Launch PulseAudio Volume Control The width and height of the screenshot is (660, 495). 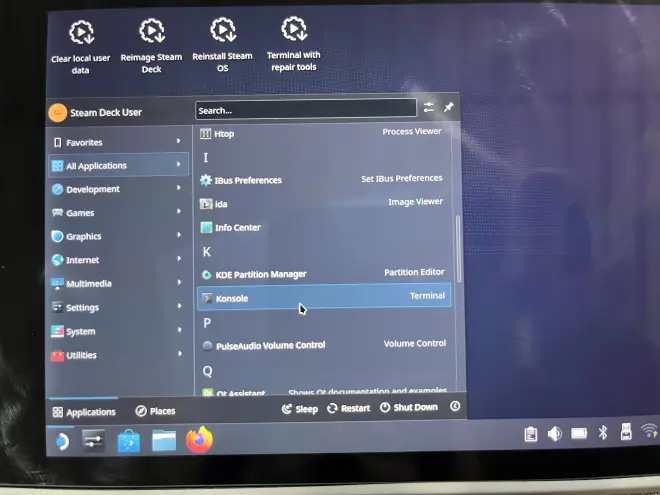[325, 345]
